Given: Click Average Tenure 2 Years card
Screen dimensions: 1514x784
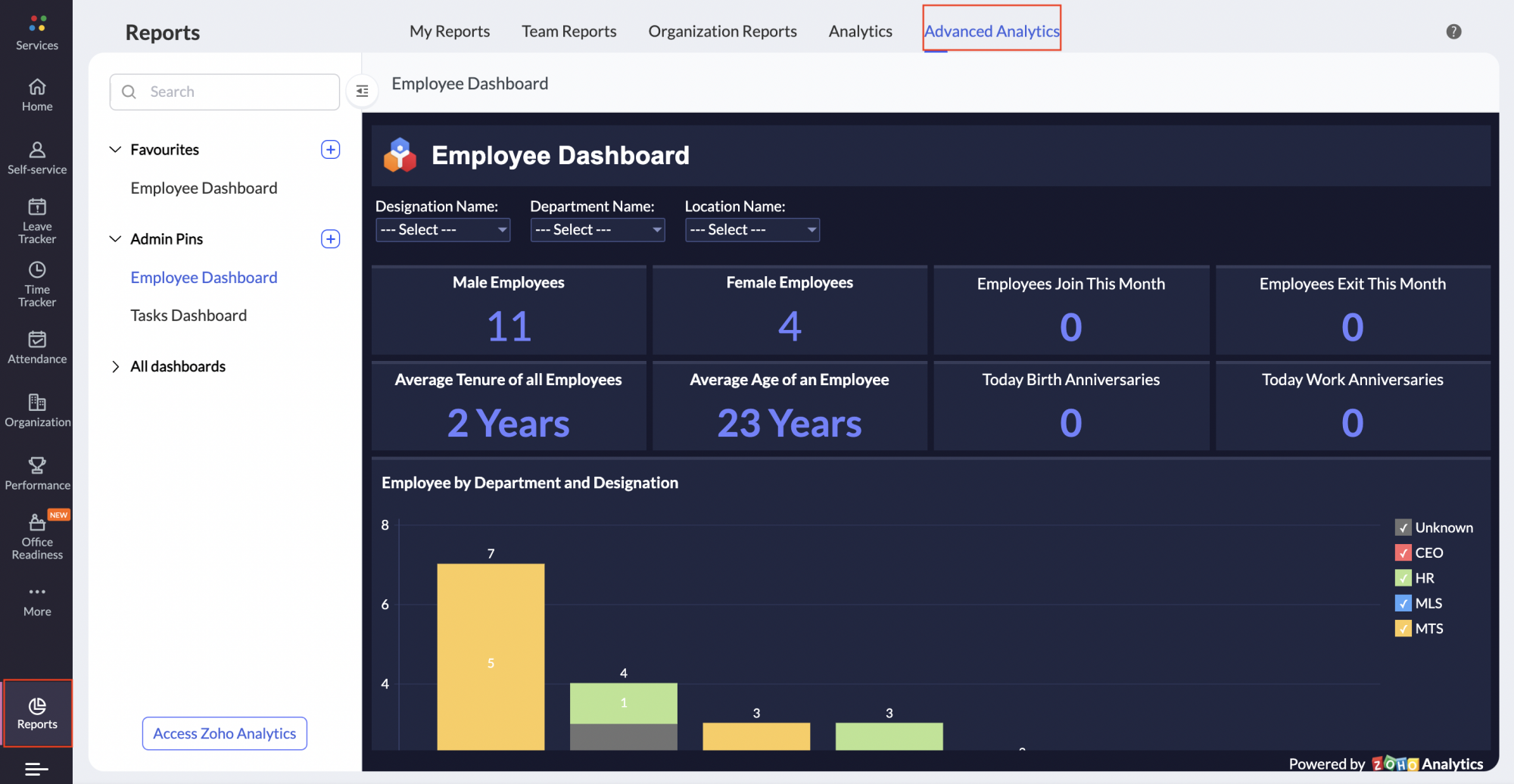Looking at the screenshot, I should pyautogui.click(x=509, y=406).
